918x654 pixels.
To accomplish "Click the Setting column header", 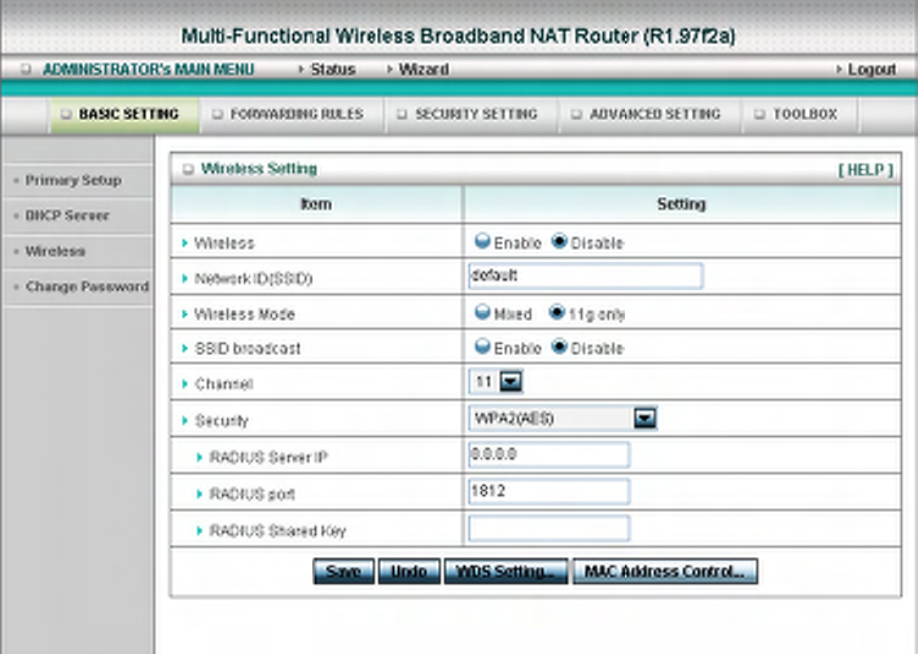I will click(x=681, y=204).
